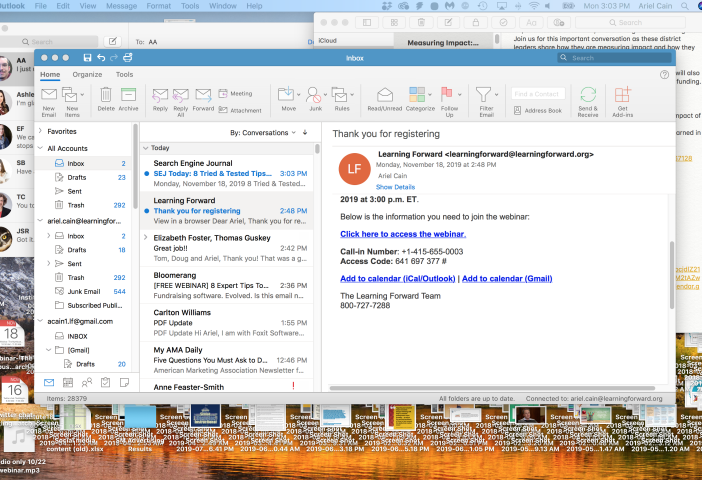Click Show Details under sender
Screen dimensions: 702x480
pos(395,187)
